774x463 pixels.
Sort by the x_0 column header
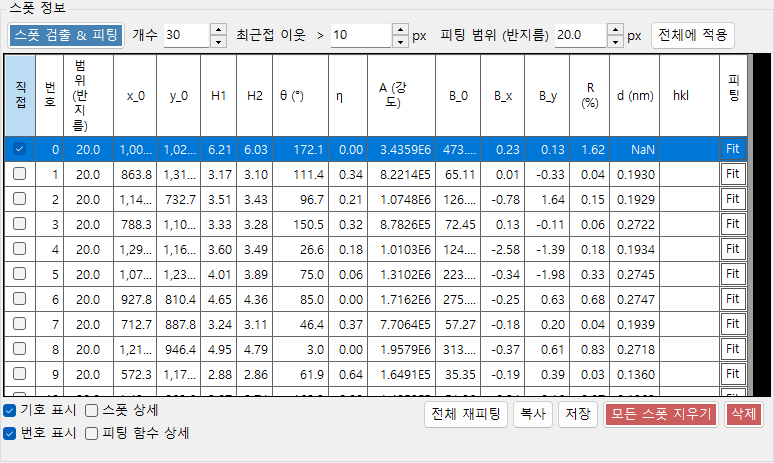135,95
